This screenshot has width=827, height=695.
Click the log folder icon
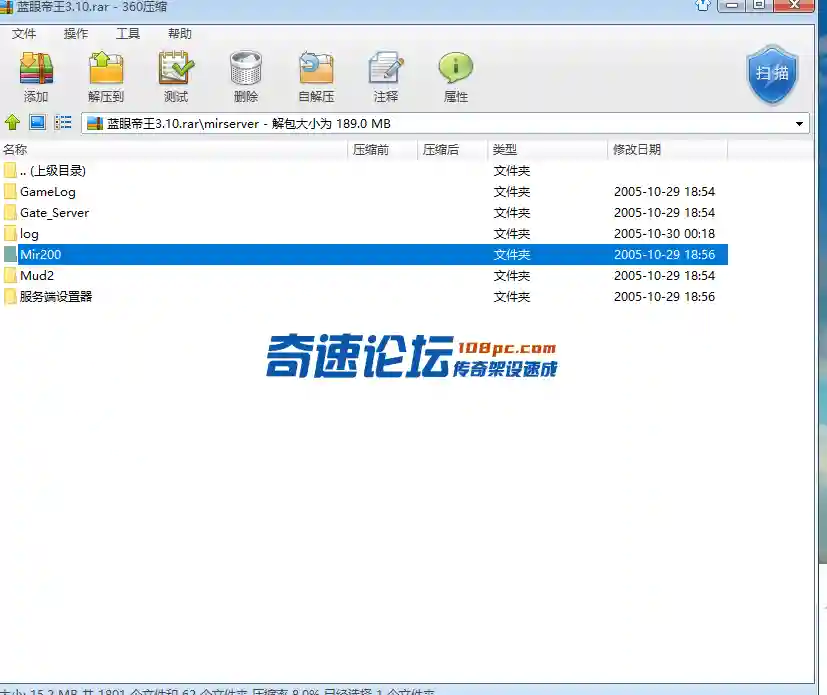10,234
